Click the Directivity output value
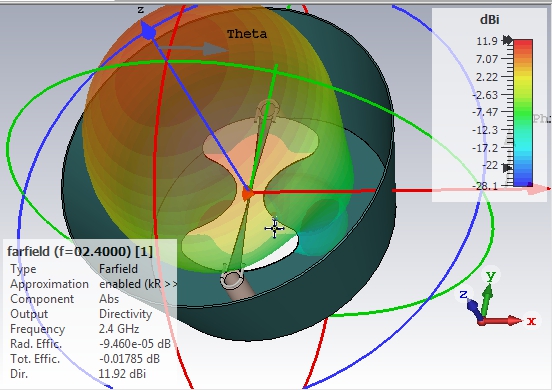552x390 pixels. (126, 314)
